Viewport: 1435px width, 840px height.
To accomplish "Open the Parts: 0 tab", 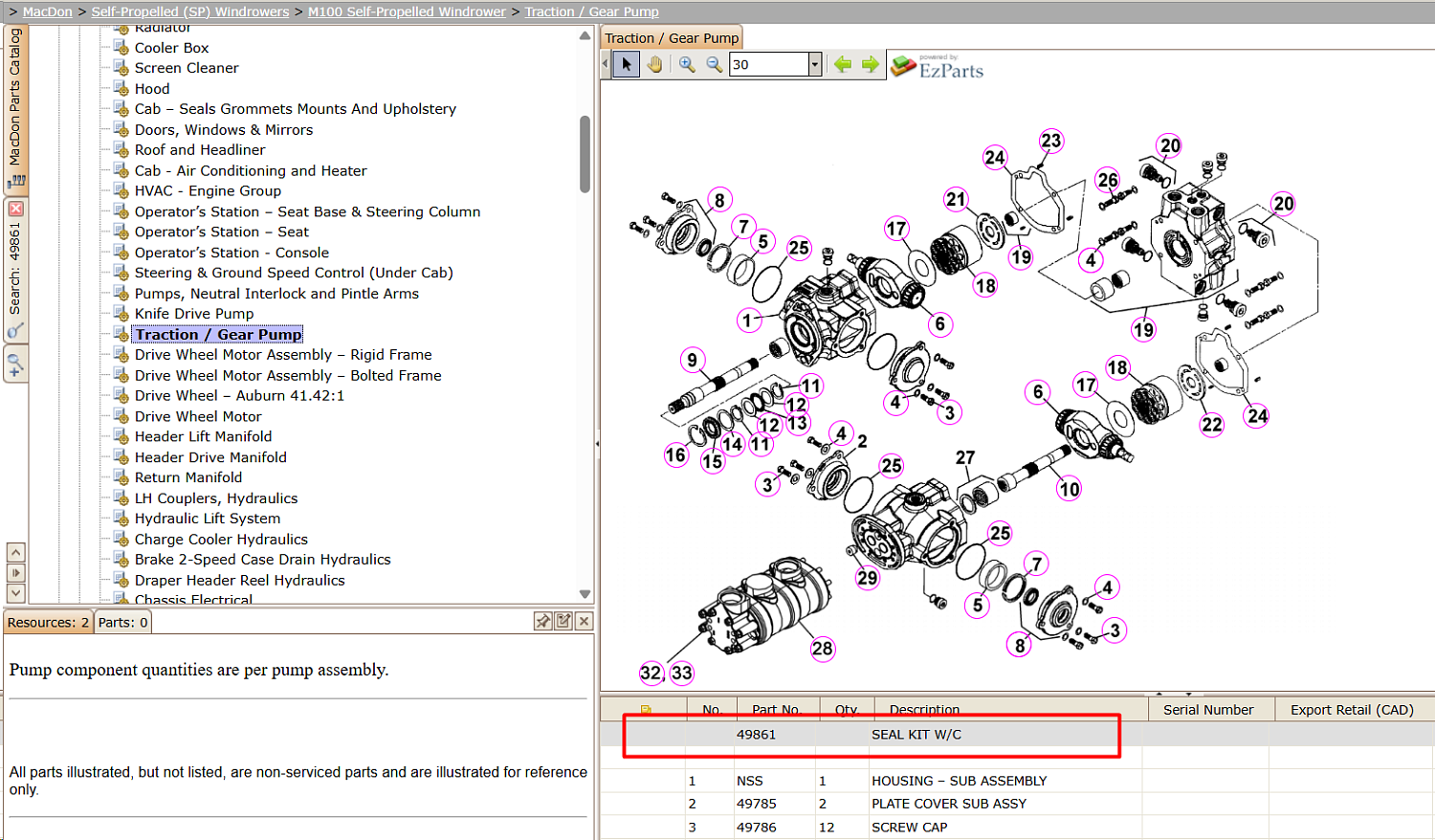I will [x=123, y=622].
